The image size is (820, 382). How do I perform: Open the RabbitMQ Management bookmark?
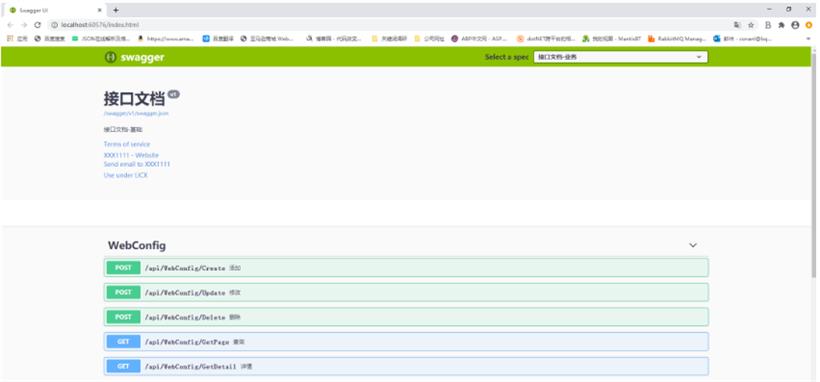tap(677, 39)
